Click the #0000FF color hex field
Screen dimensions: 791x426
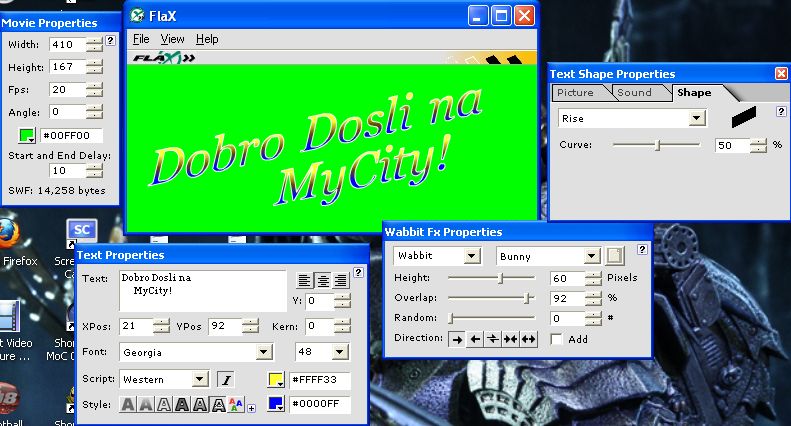[x=320, y=404]
